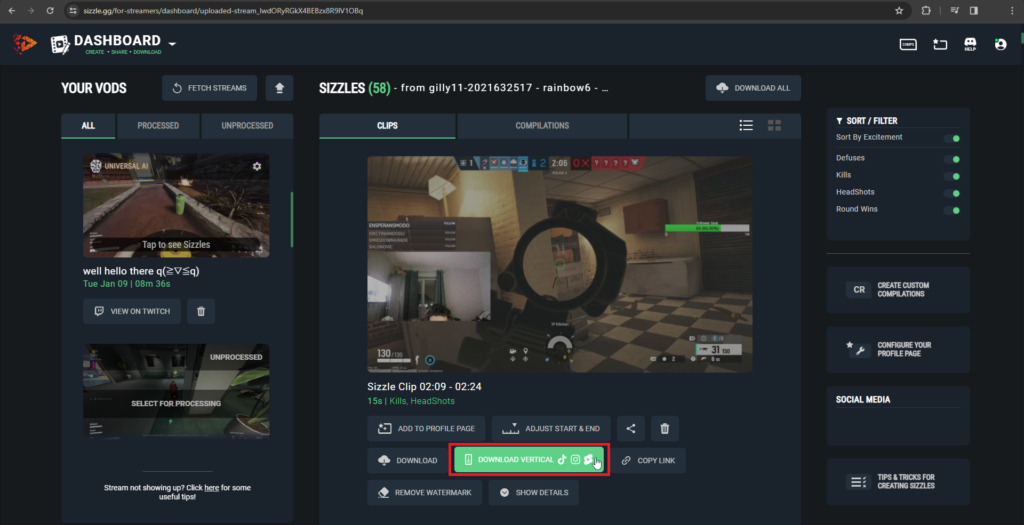Viewport: 1024px width, 525px height.
Task: Toggle Sort By Excitement switch
Action: point(952,138)
